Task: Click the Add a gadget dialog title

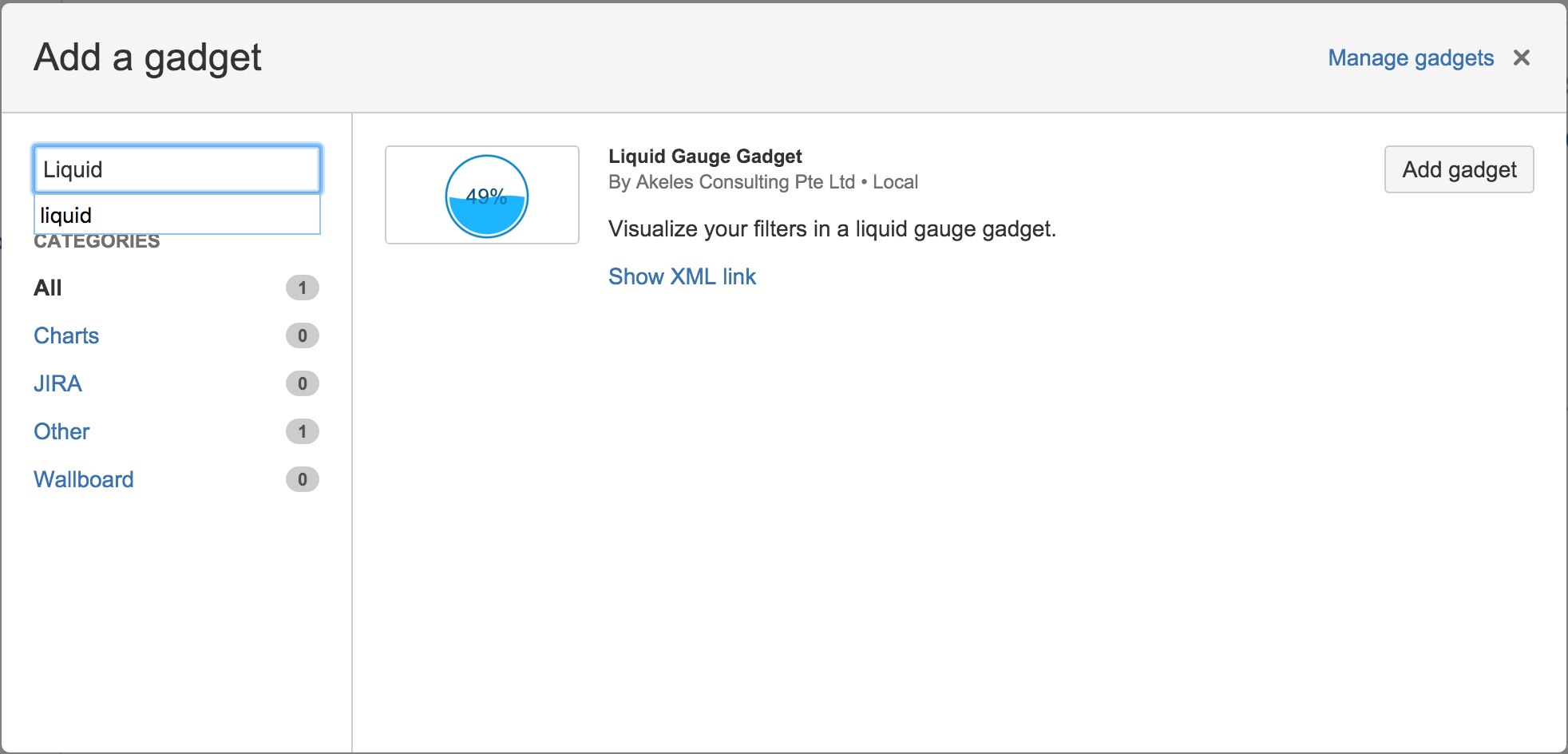Action: pyautogui.click(x=147, y=57)
